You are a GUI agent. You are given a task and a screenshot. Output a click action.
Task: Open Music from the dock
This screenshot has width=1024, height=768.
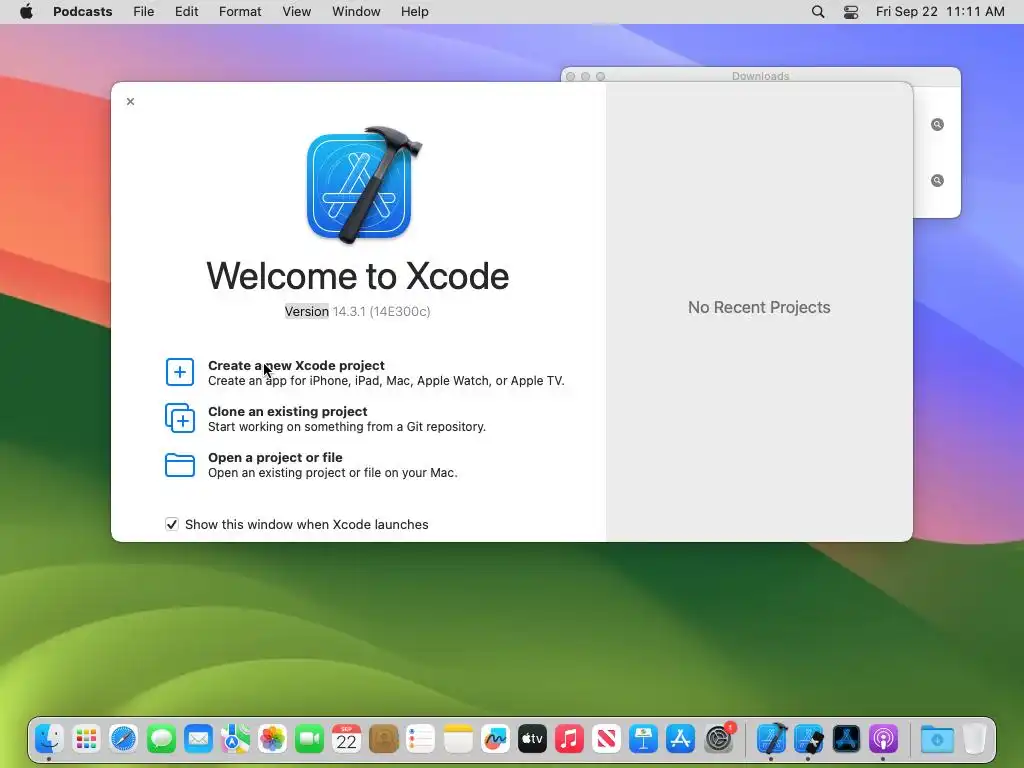(569, 739)
